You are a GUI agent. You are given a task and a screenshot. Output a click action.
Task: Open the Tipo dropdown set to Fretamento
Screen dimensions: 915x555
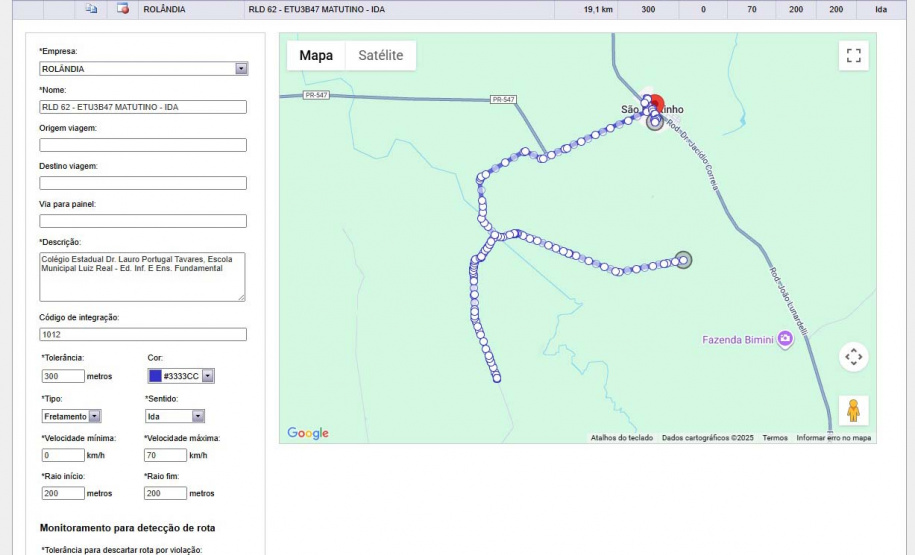point(94,416)
